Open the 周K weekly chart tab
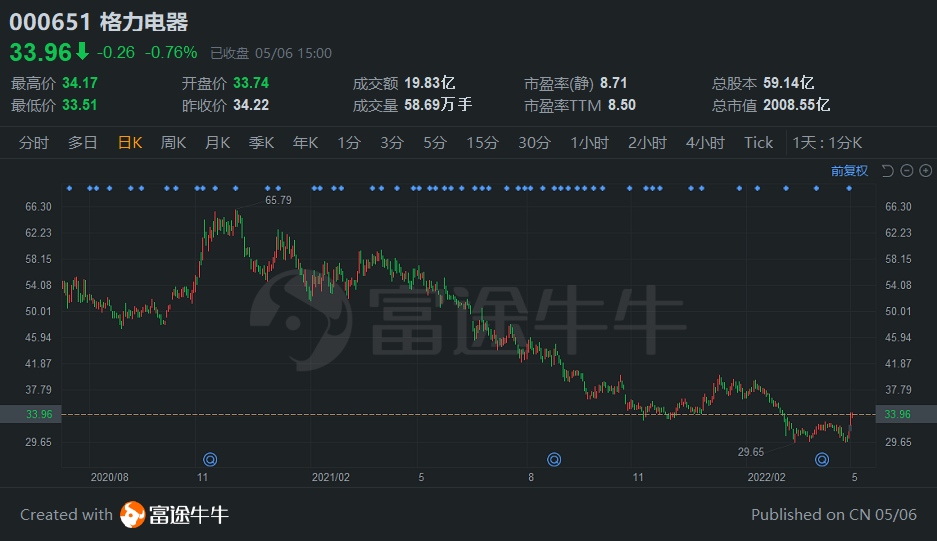The width and height of the screenshot is (937, 541). click(173, 143)
